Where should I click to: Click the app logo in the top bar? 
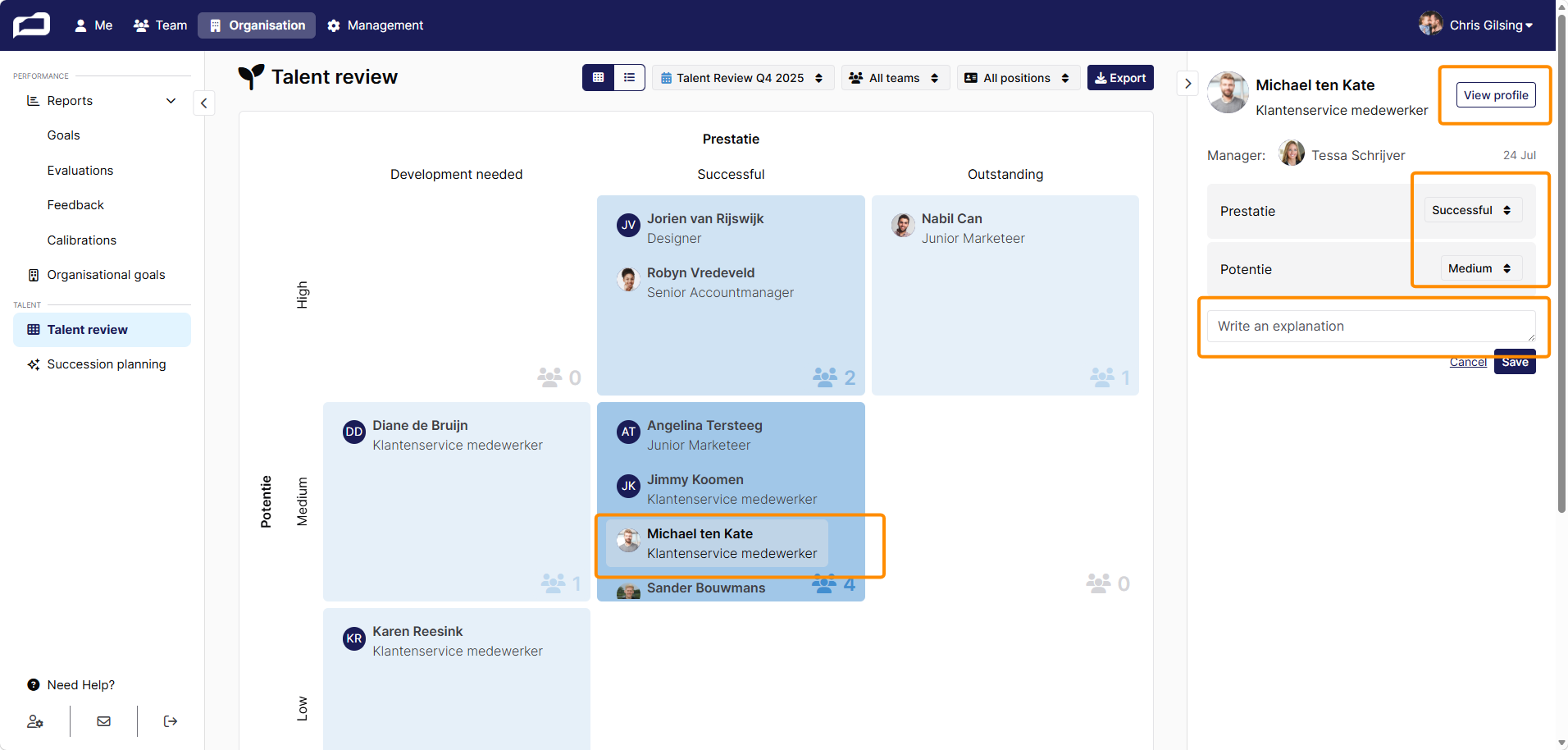pos(31,25)
